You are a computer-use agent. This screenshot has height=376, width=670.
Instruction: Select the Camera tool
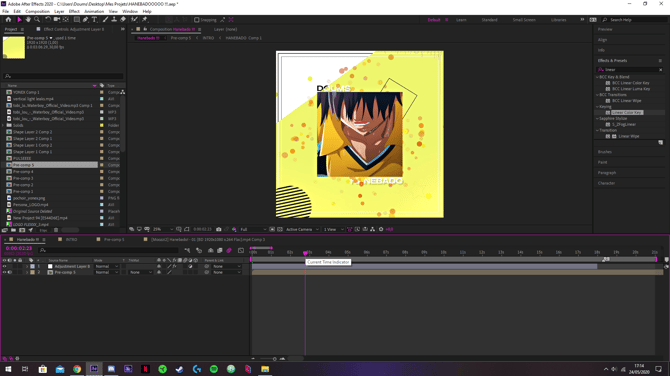click(x=56, y=20)
